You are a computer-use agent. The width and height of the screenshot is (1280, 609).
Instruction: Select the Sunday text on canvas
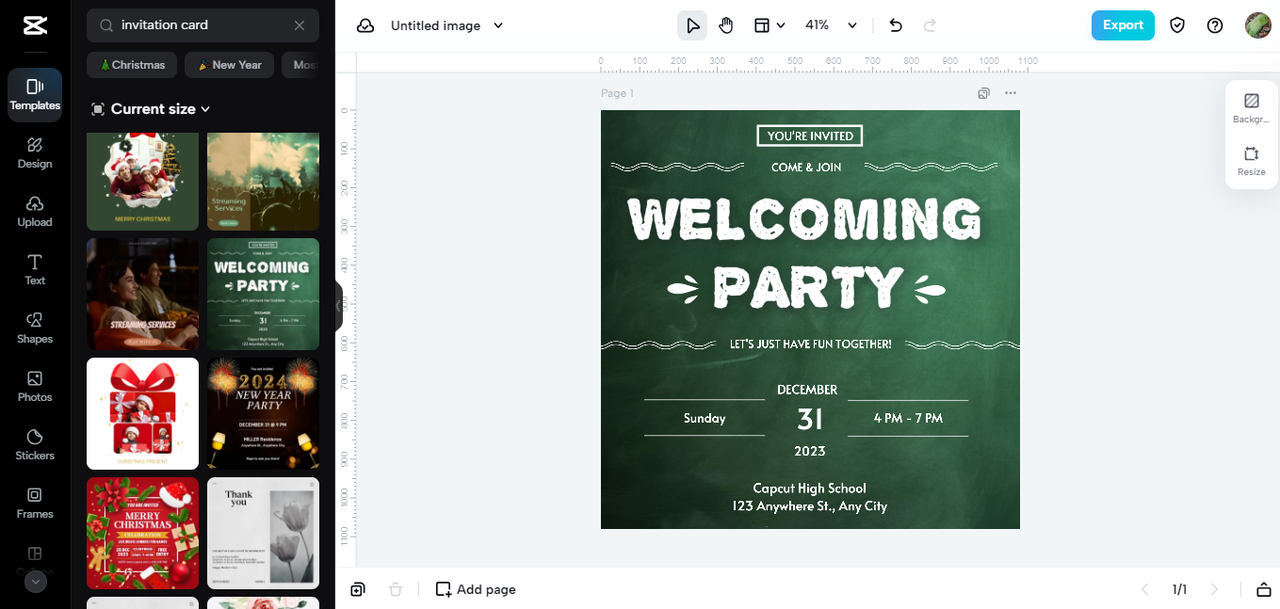pos(704,418)
